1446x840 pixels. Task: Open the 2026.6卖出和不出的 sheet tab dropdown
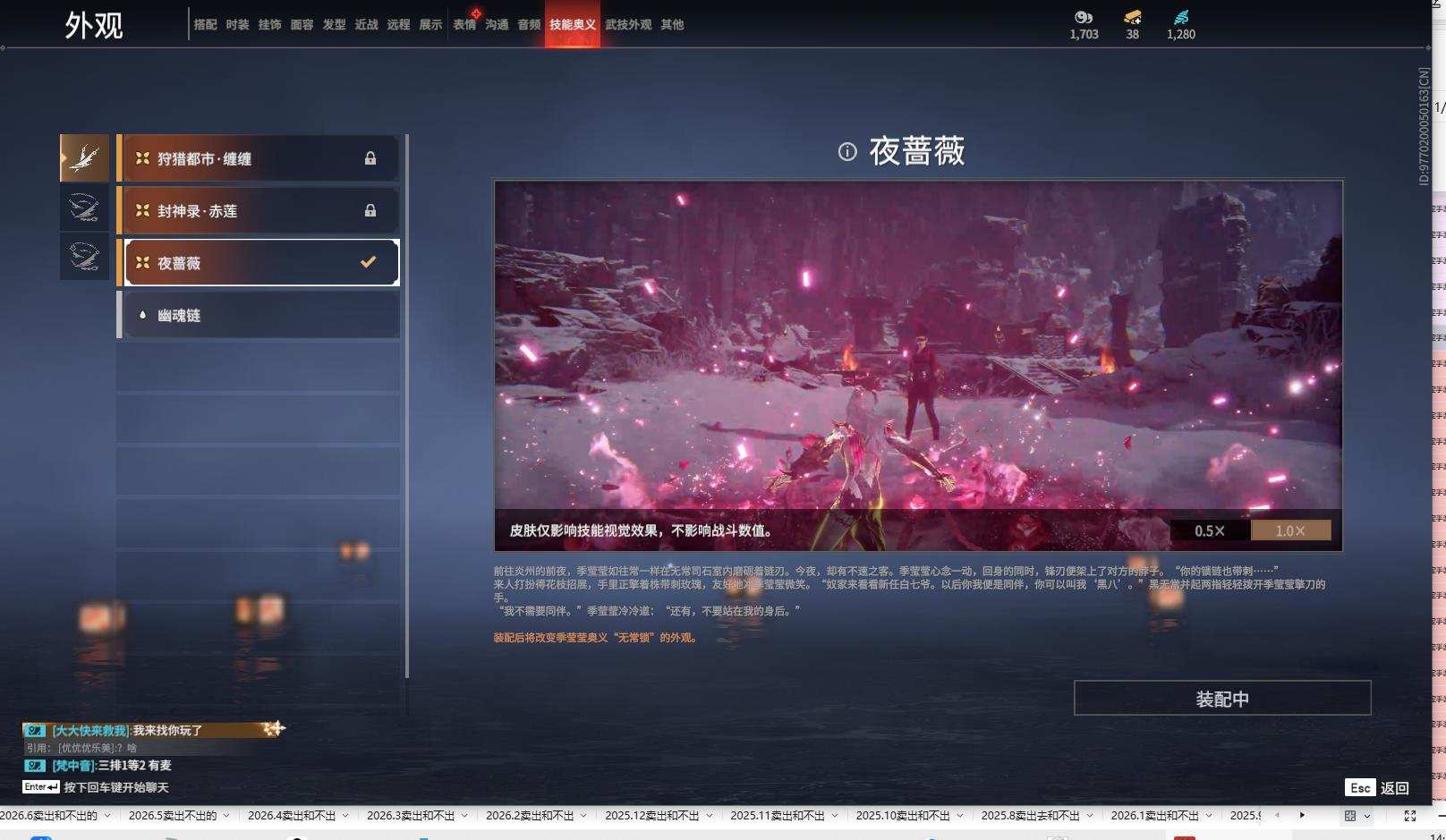[x=107, y=816]
